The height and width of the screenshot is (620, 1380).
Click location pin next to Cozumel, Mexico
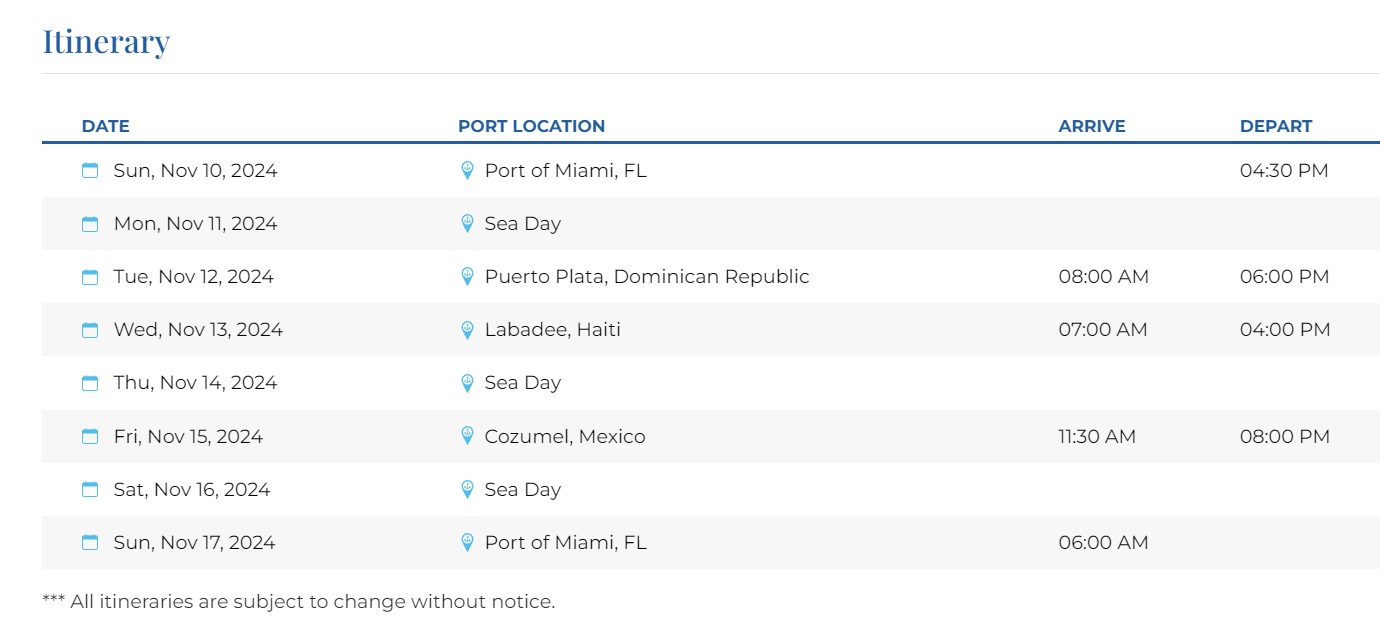(x=467, y=436)
